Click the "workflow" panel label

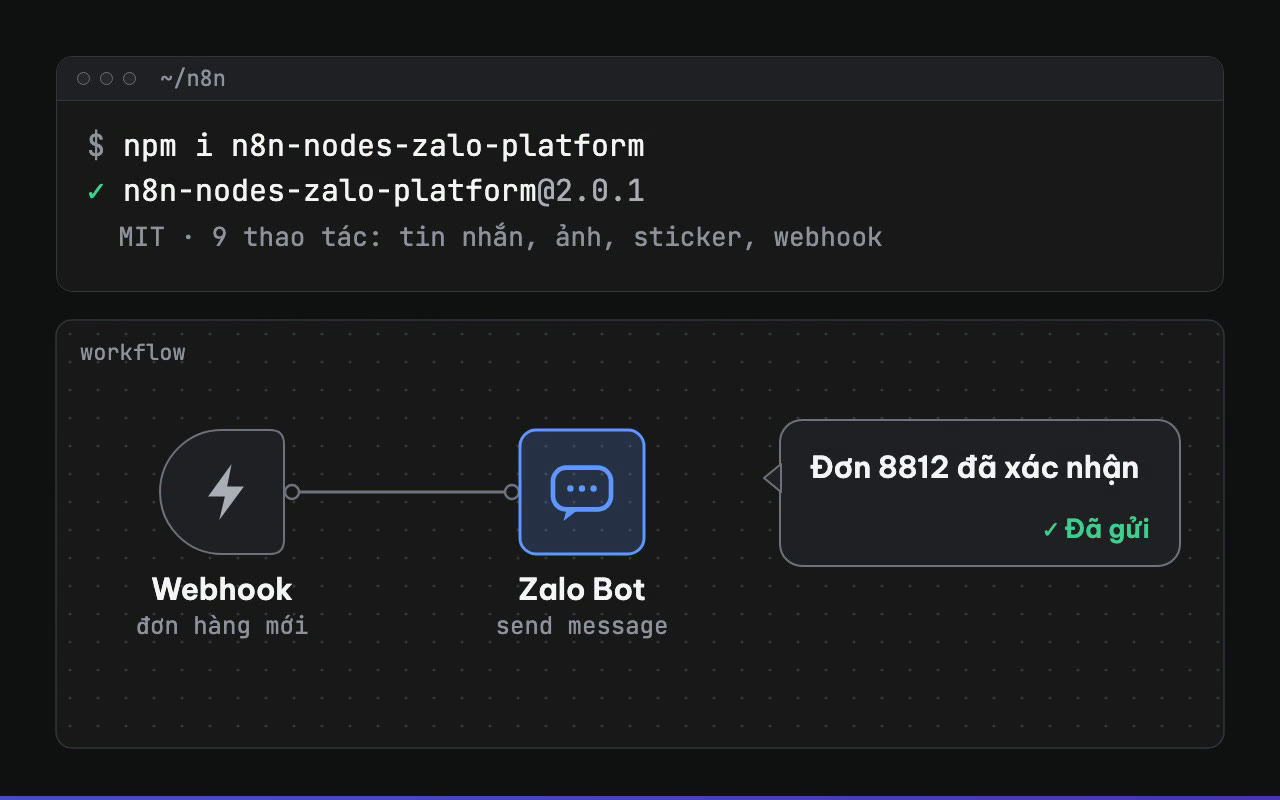click(133, 352)
